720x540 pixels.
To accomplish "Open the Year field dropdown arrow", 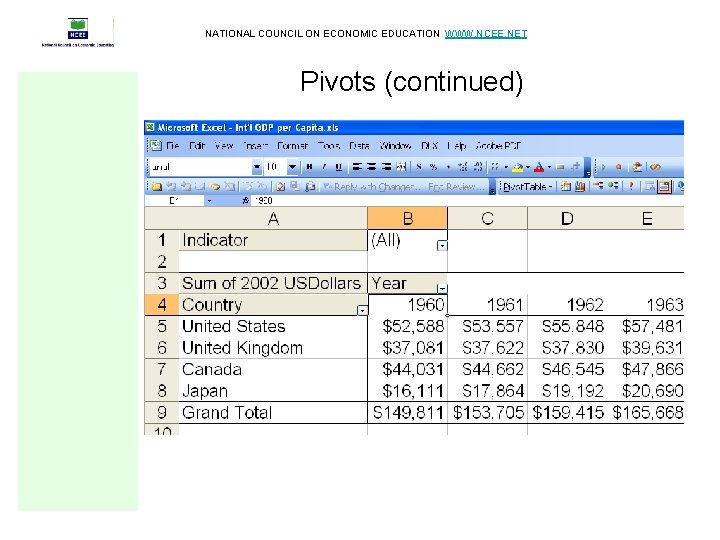I will click(442, 288).
